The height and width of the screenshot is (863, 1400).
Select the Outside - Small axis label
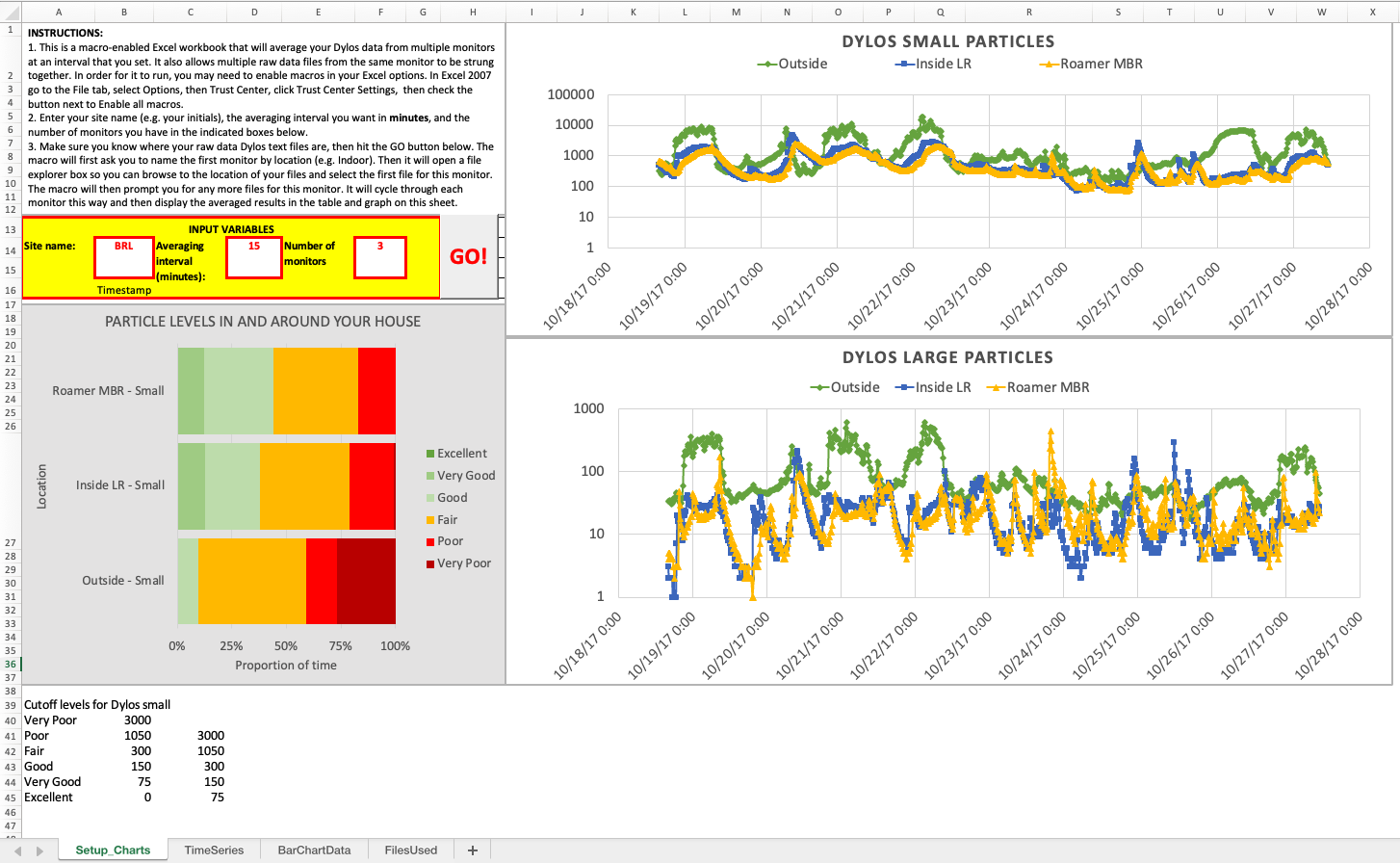click(123, 581)
